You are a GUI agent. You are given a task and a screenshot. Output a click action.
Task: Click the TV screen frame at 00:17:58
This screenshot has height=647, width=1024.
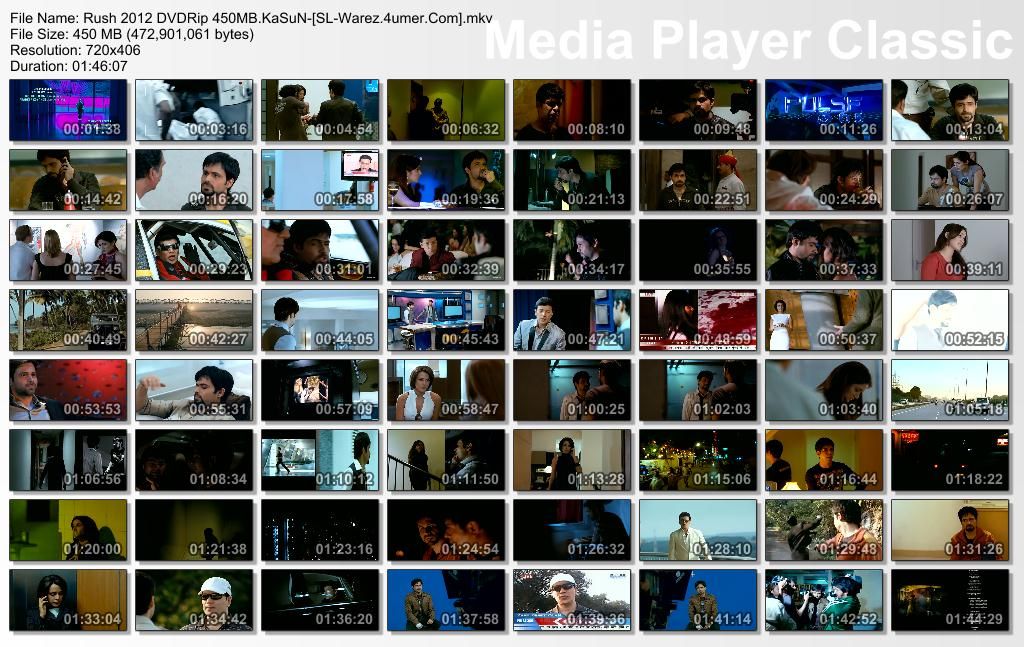pyautogui.click(x=320, y=180)
